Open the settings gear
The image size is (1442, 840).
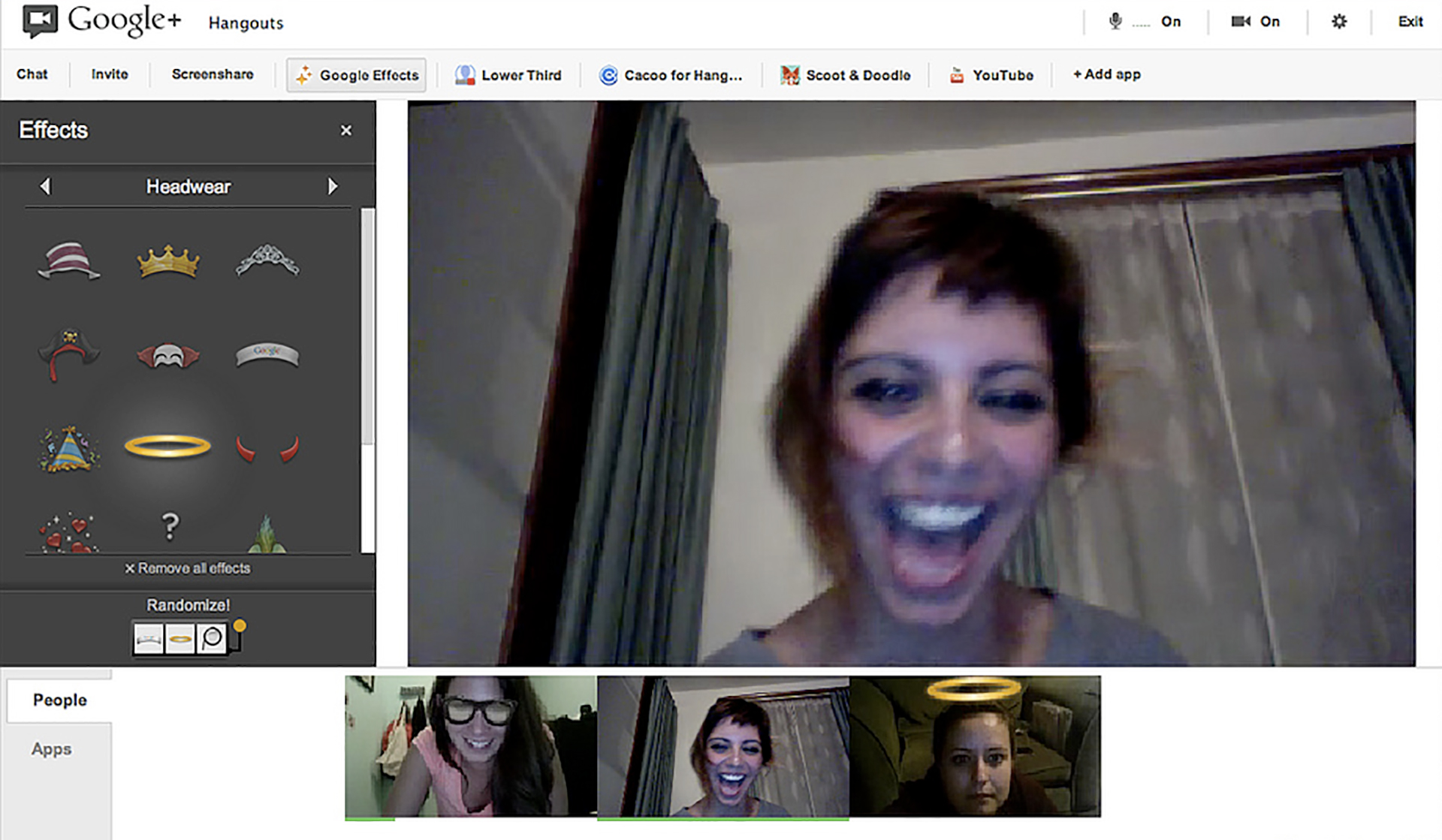coord(1339,22)
